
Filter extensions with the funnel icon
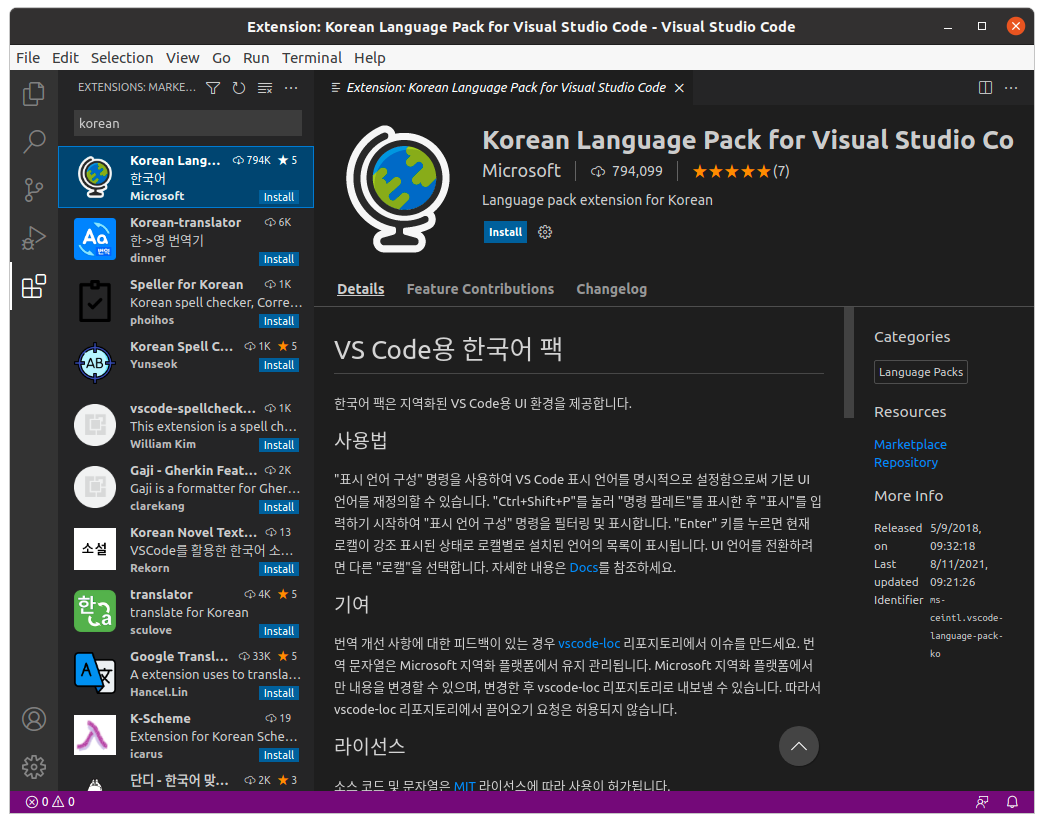213,88
